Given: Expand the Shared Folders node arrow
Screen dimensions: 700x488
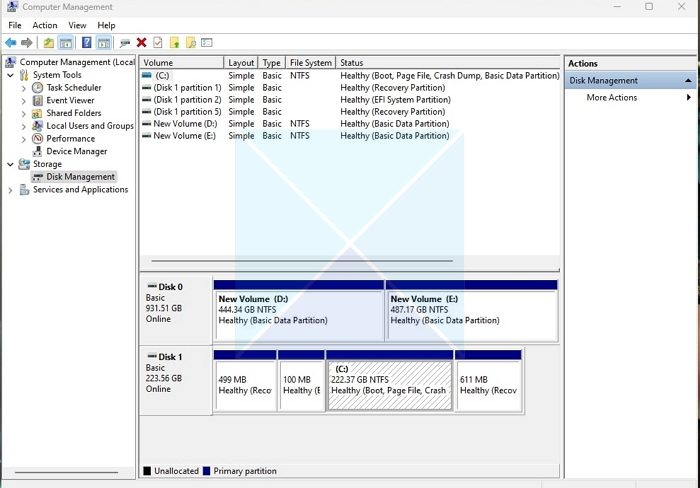Looking at the screenshot, I should coord(24,113).
